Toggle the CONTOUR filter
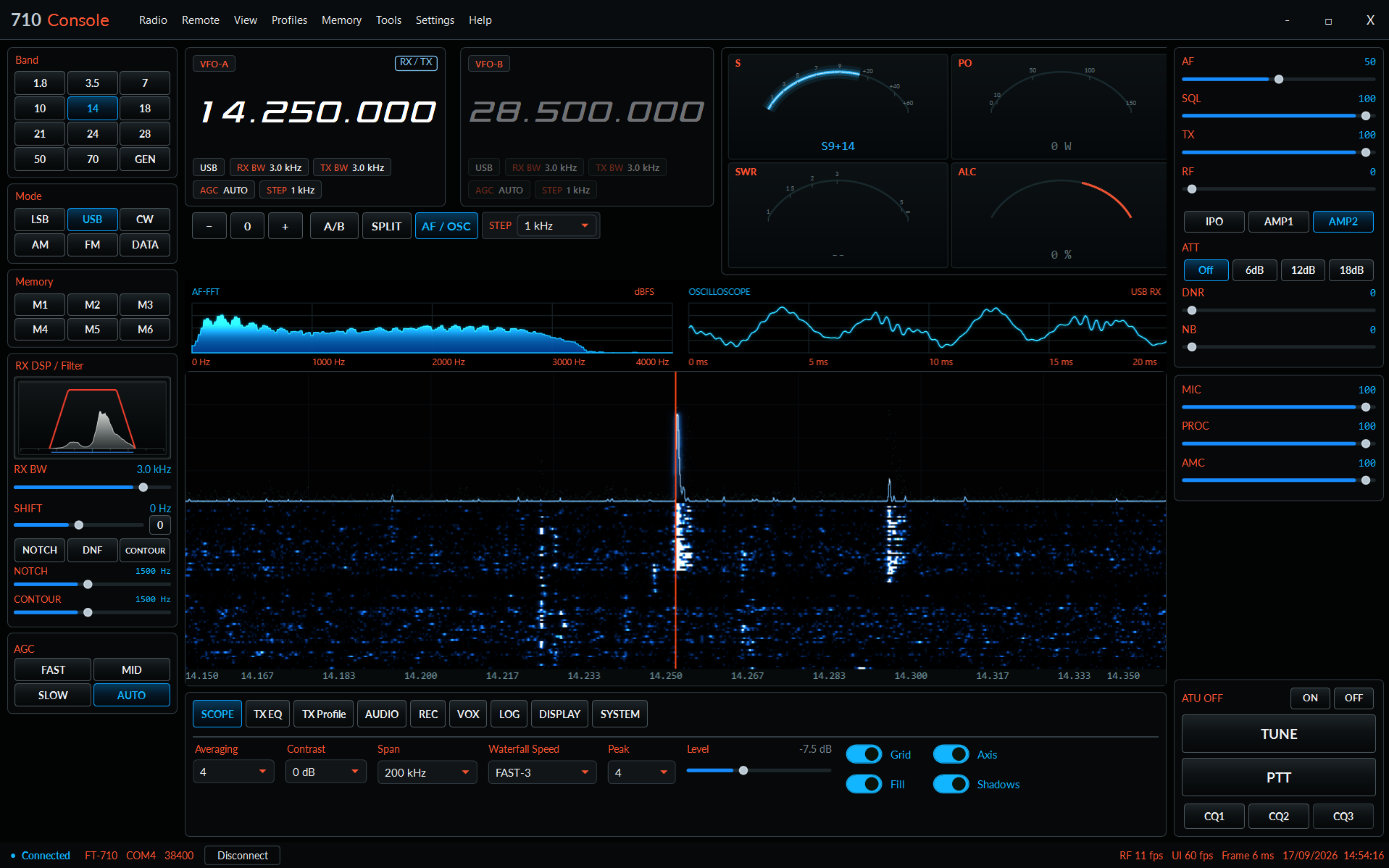Viewport: 1389px width, 868px height. [x=145, y=550]
